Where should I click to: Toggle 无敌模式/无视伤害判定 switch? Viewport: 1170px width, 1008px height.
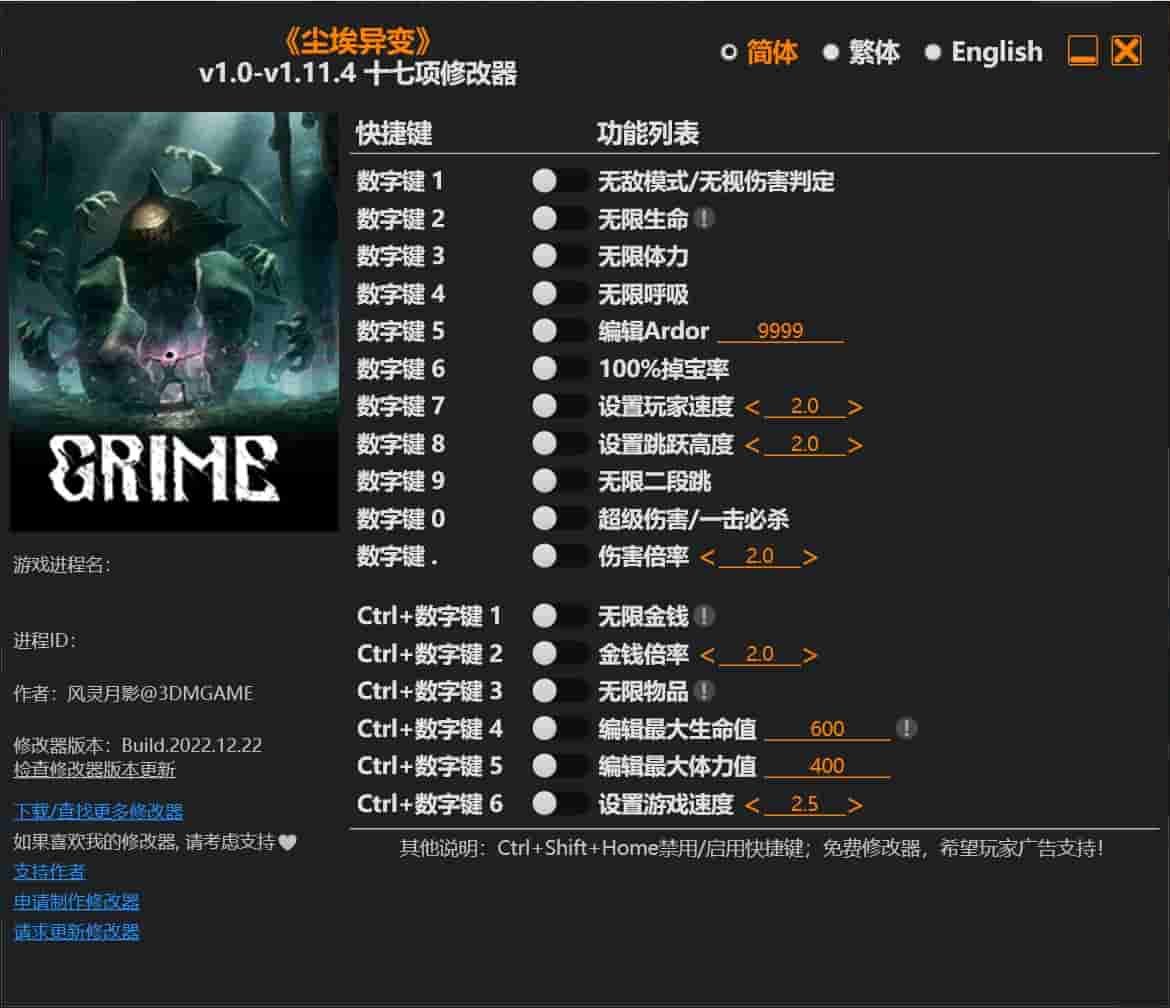559,181
